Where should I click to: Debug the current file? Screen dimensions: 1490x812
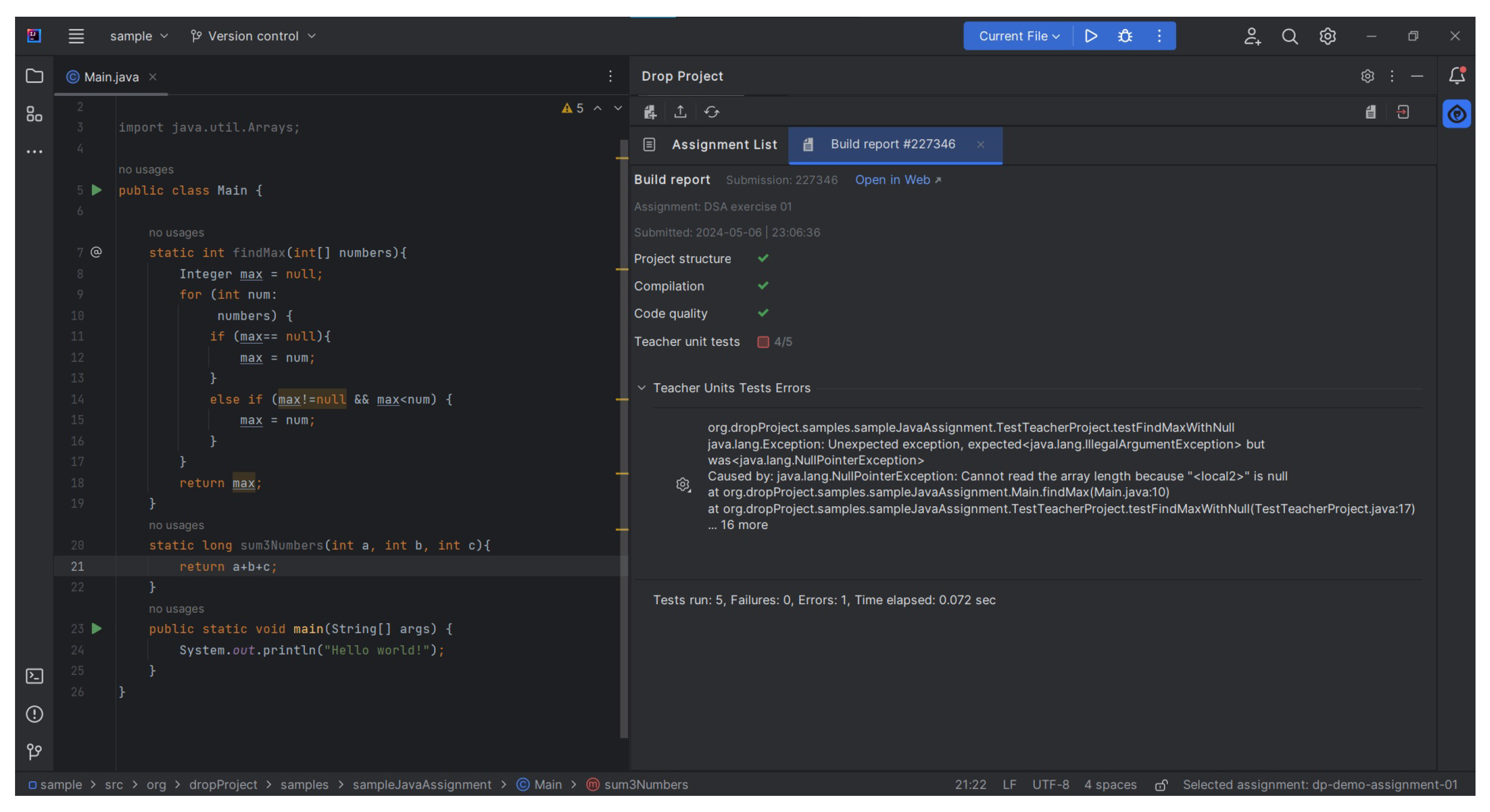(x=1125, y=36)
